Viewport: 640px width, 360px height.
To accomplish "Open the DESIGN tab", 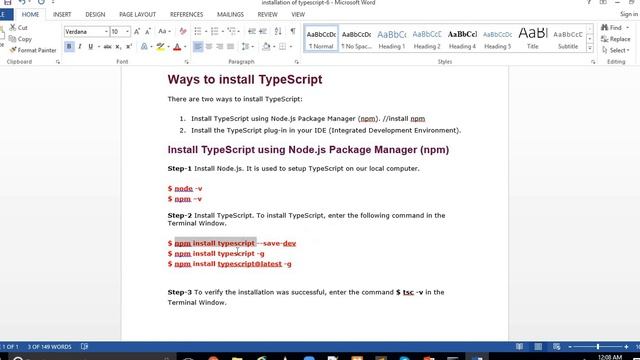I will (95, 14).
